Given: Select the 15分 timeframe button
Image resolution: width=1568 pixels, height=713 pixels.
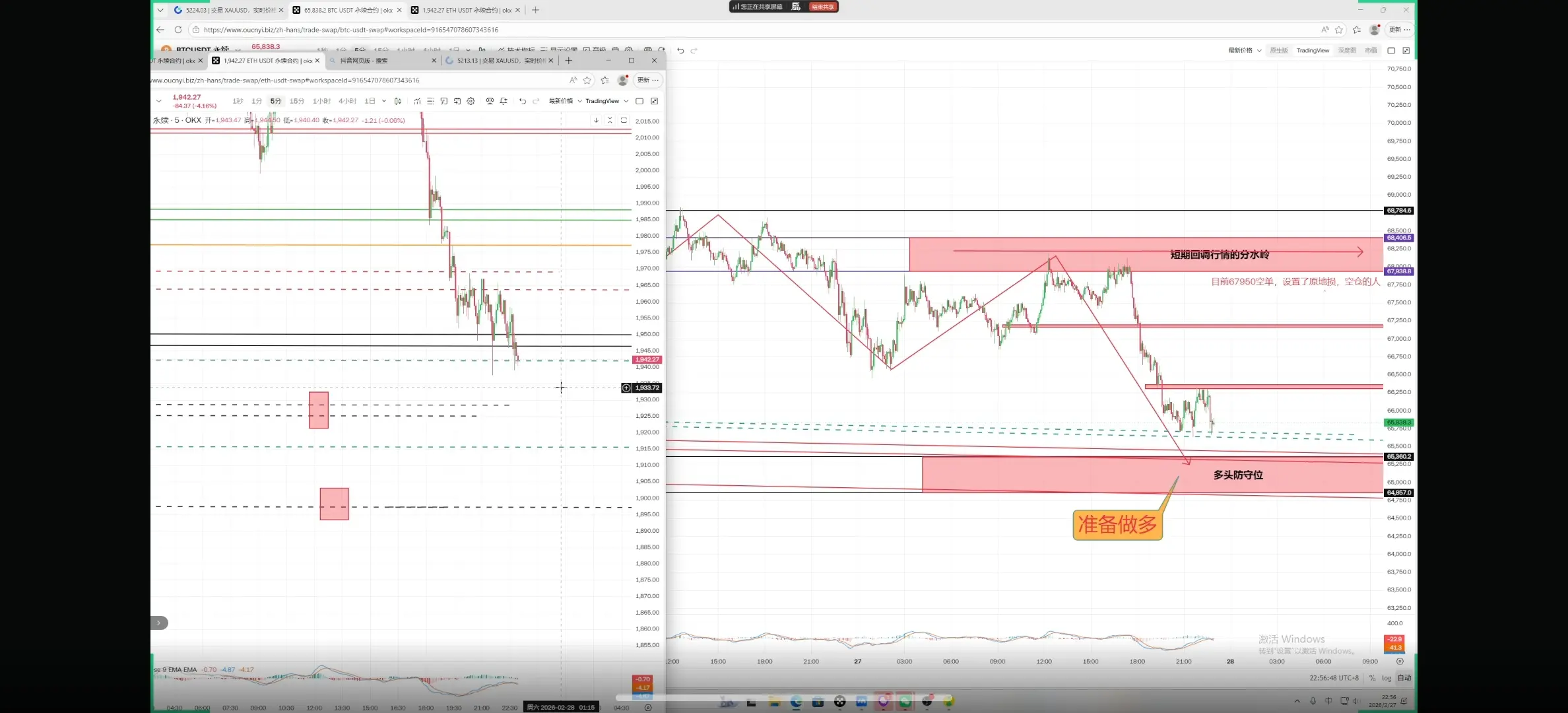Looking at the screenshot, I should pyautogui.click(x=297, y=101).
